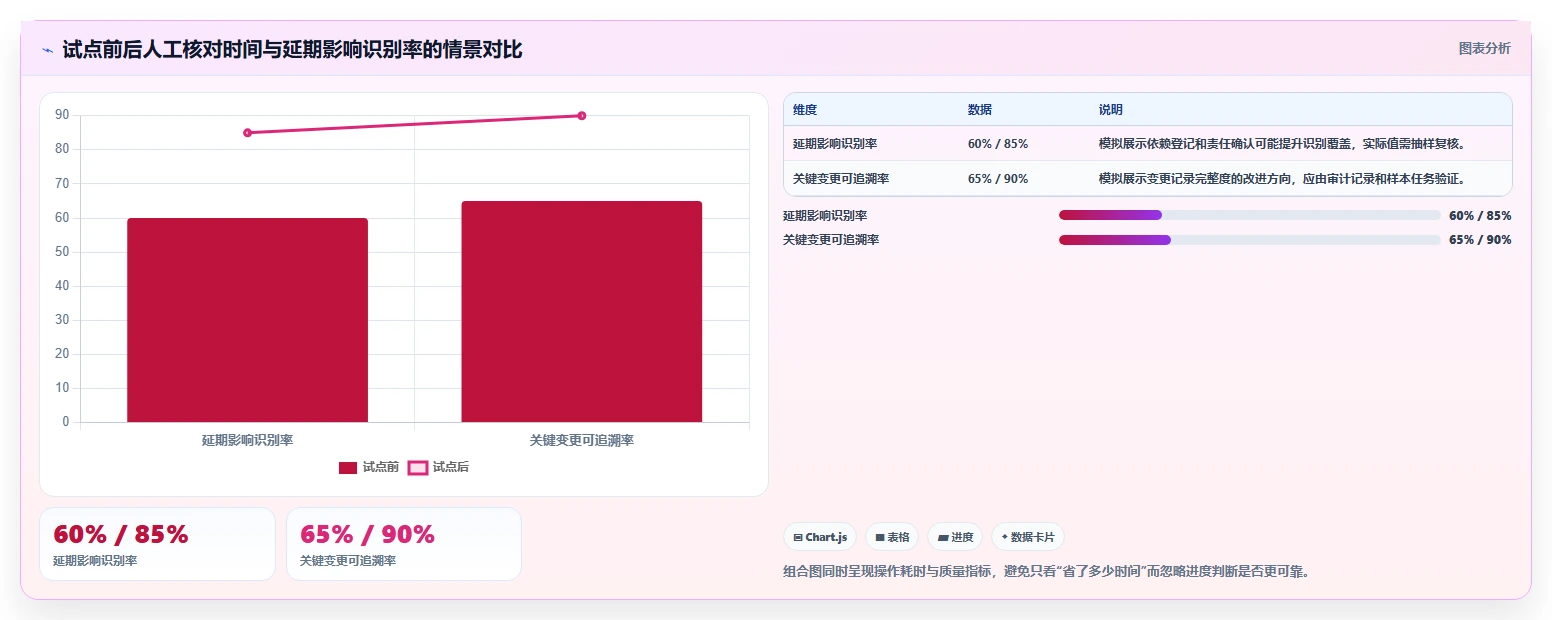The height and width of the screenshot is (620, 1552).
Task: Click the lightning icon beside the title
Action: coord(47,50)
